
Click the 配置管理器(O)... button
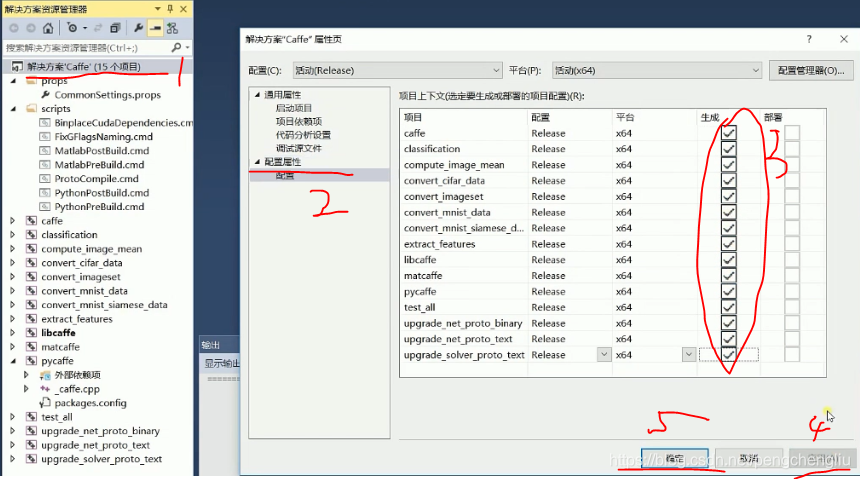pyautogui.click(x=811, y=70)
